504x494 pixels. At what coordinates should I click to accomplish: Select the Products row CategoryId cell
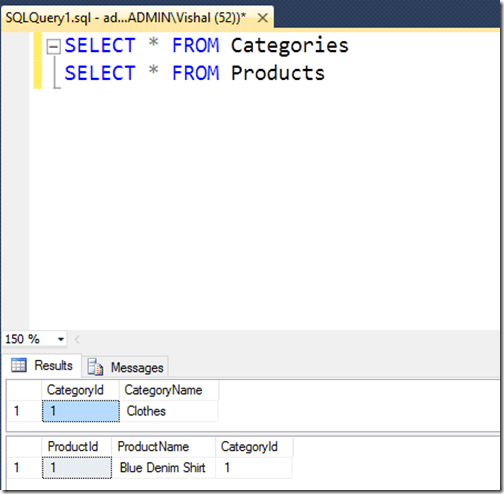254,468
